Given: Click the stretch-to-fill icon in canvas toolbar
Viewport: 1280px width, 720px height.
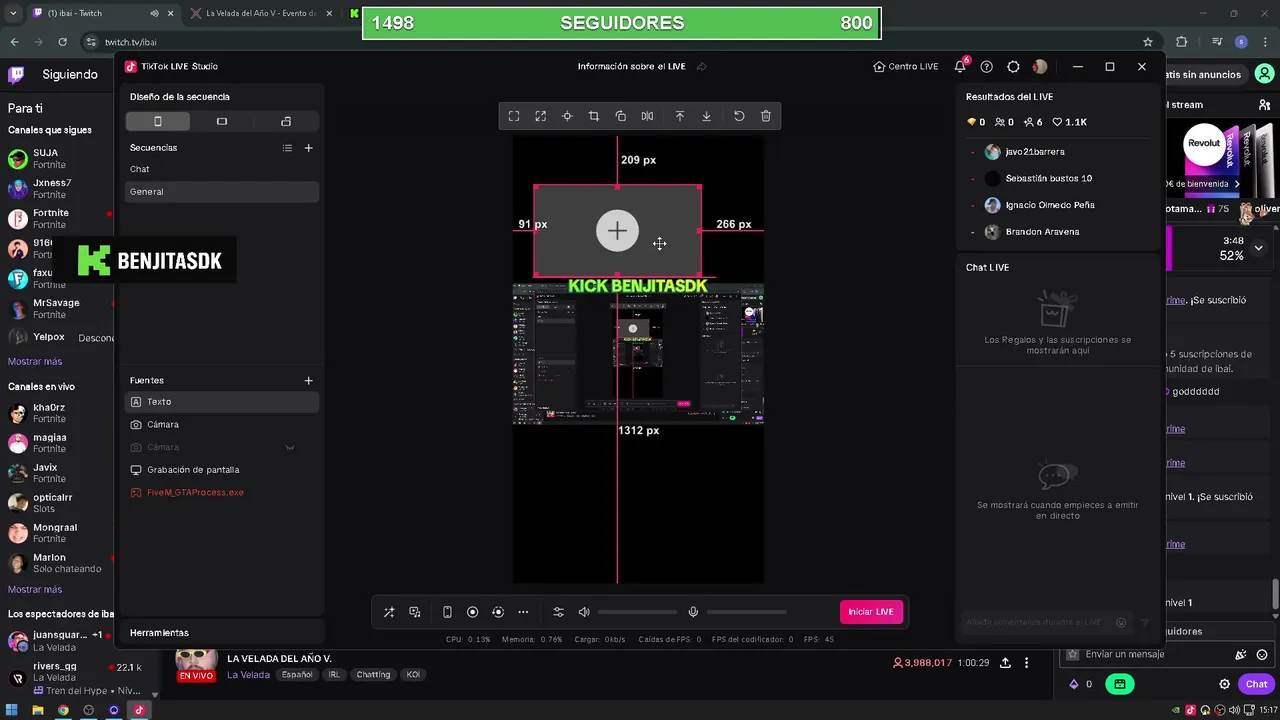Looking at the screenshot, I should coord(541,116).
